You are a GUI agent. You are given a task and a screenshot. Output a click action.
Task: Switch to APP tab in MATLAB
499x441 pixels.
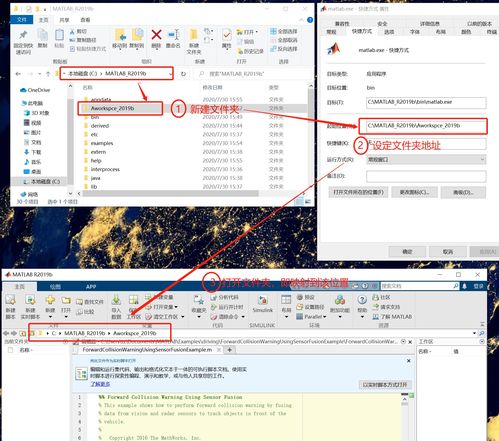(x=91, y=287)
